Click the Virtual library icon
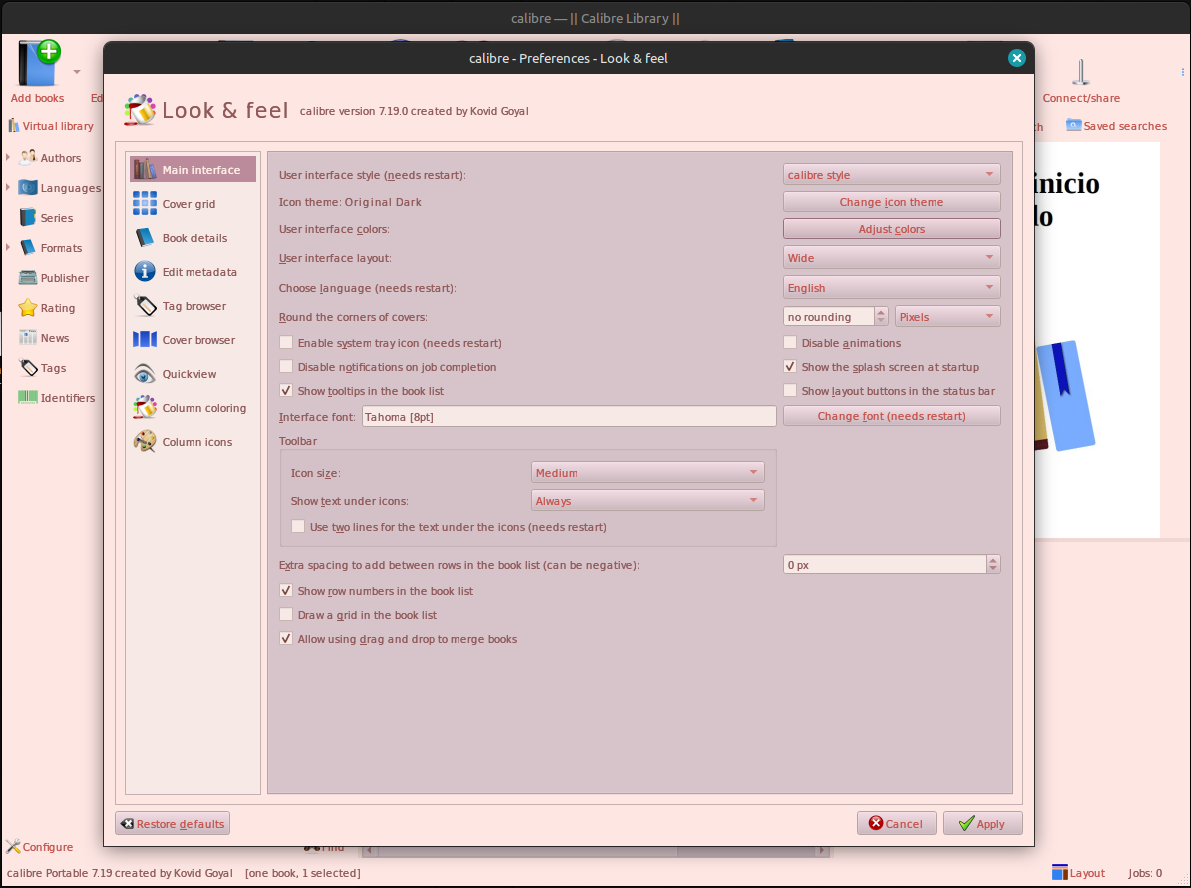The image size is (1191, 888). click(x=14, y=126)
